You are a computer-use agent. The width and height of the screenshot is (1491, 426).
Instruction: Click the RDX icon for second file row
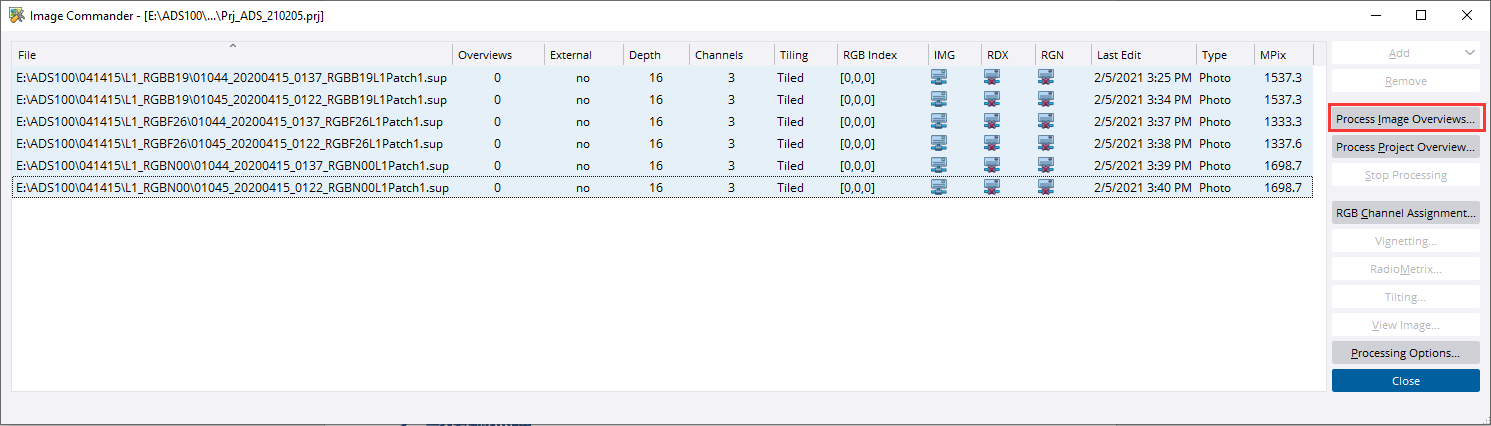(x=992, y=100)
